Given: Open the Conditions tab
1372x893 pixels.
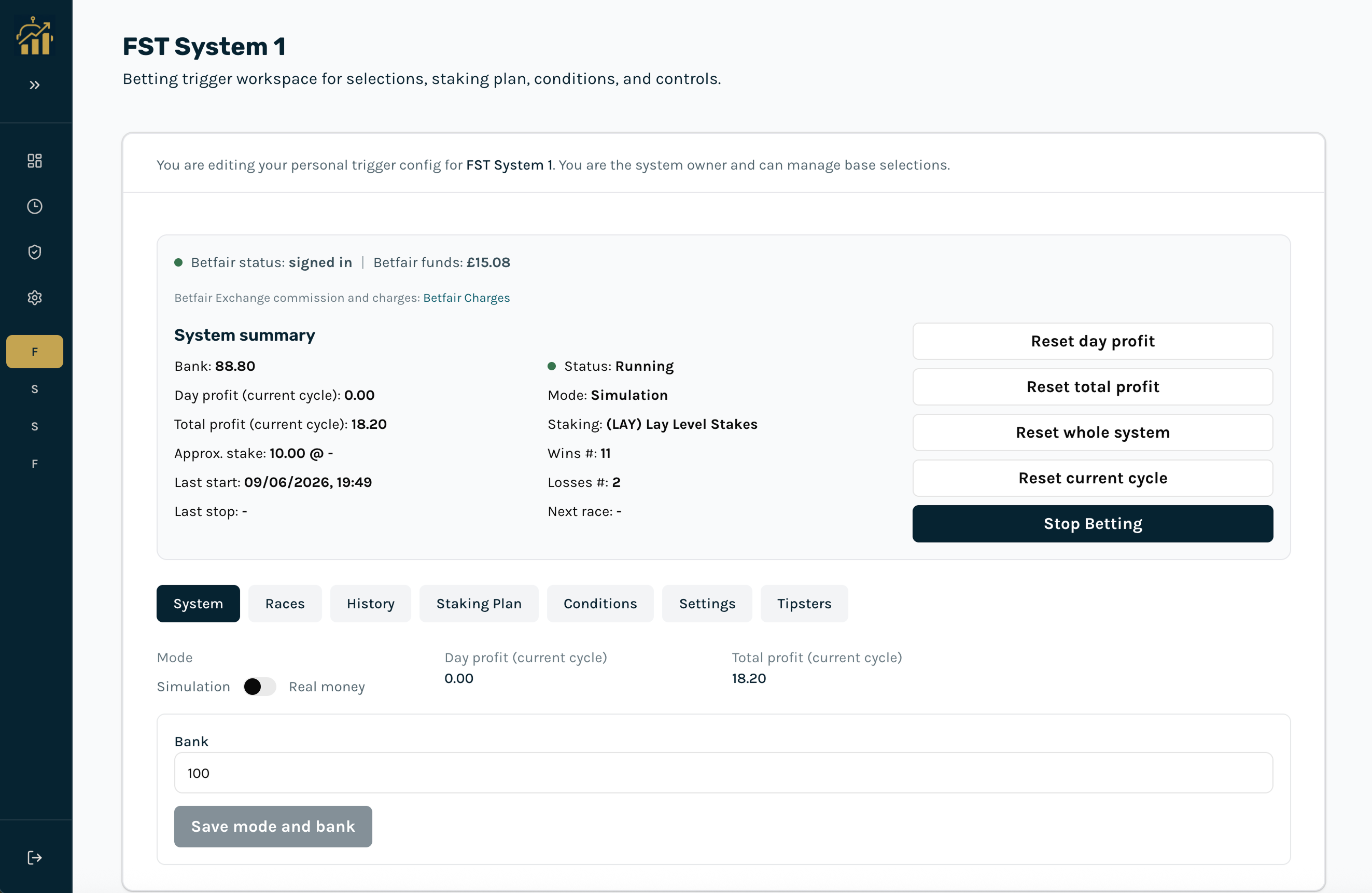Looking at the screenshot, I should (x=600, y=604).
